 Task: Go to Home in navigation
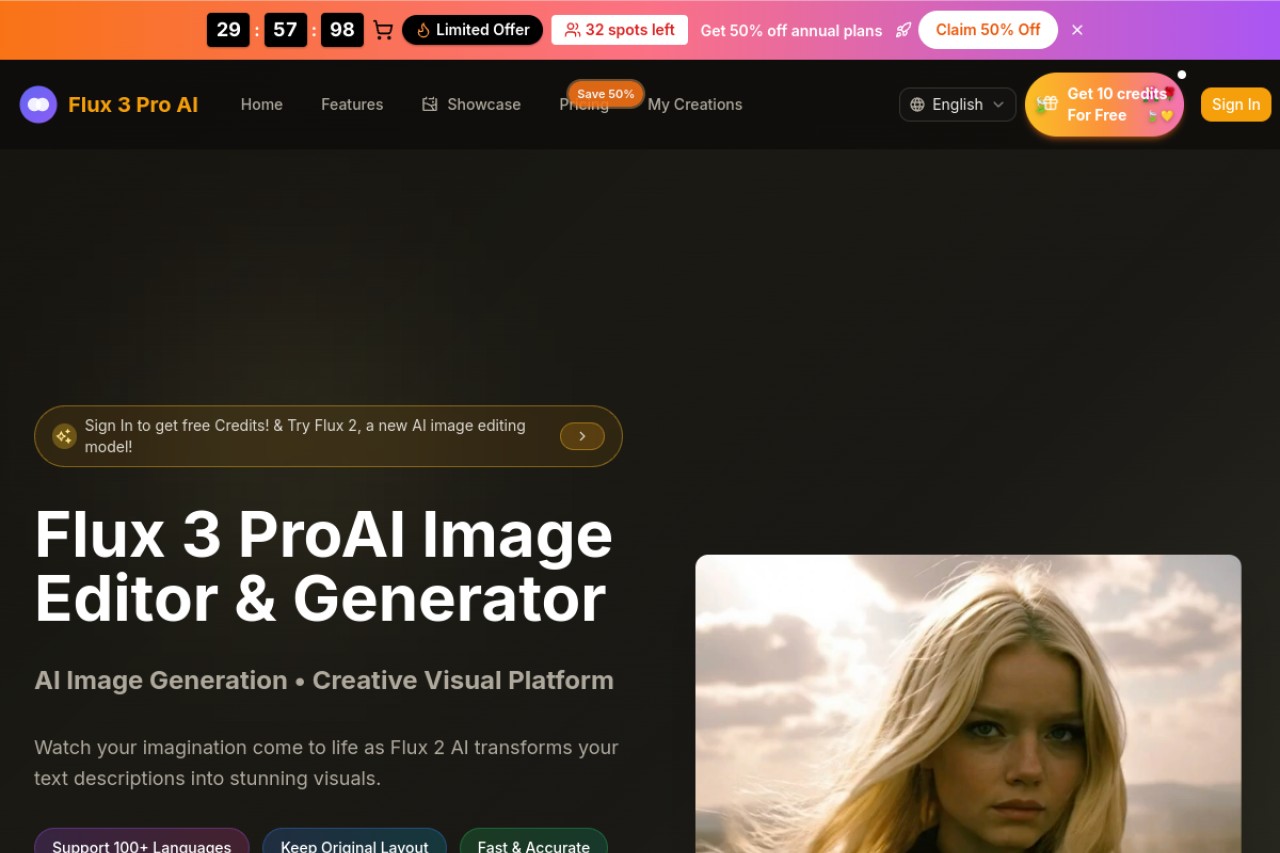(262, 104)
